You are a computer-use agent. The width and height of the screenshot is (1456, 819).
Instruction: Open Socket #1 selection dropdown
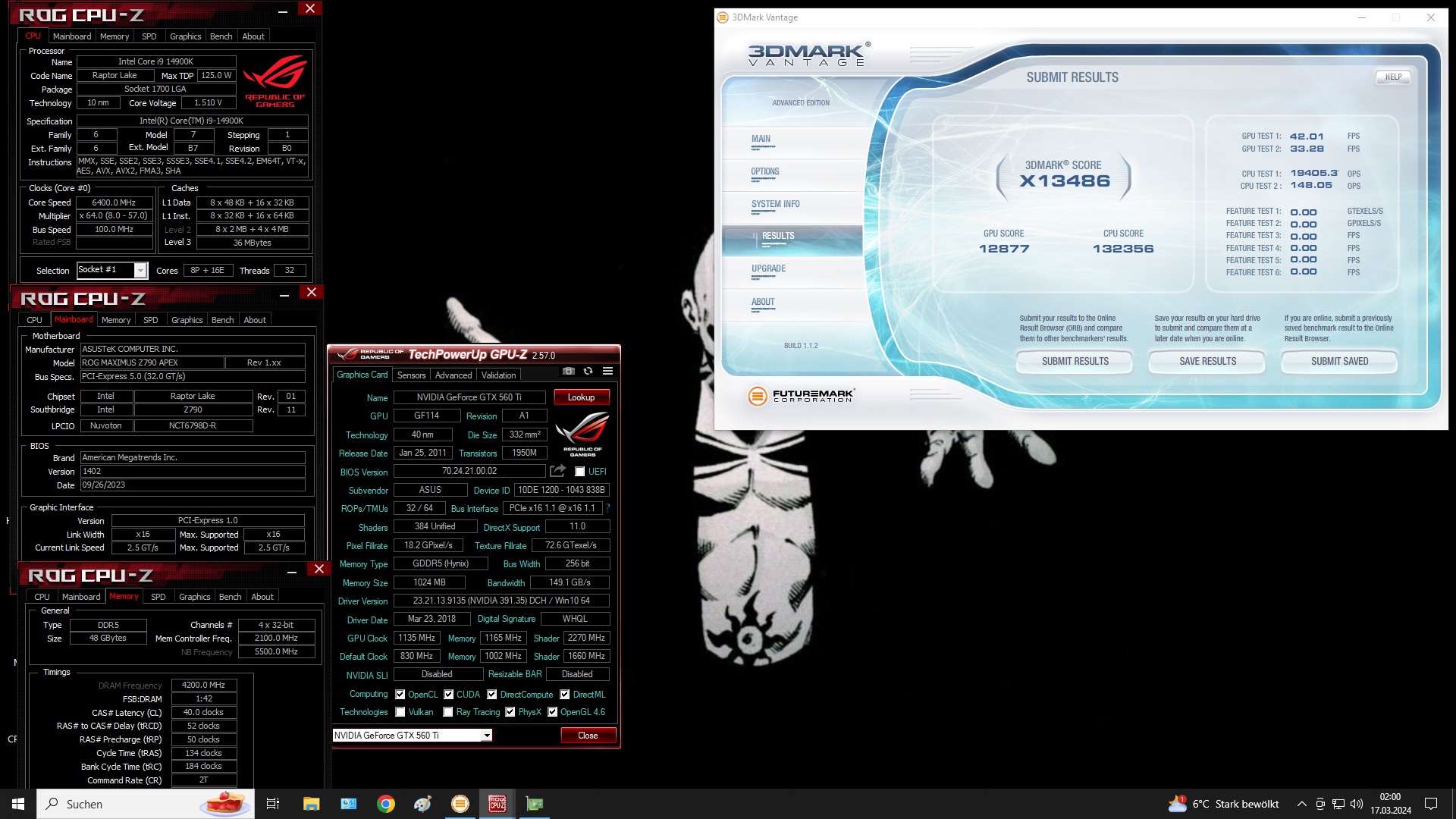[x=112, y=270]
